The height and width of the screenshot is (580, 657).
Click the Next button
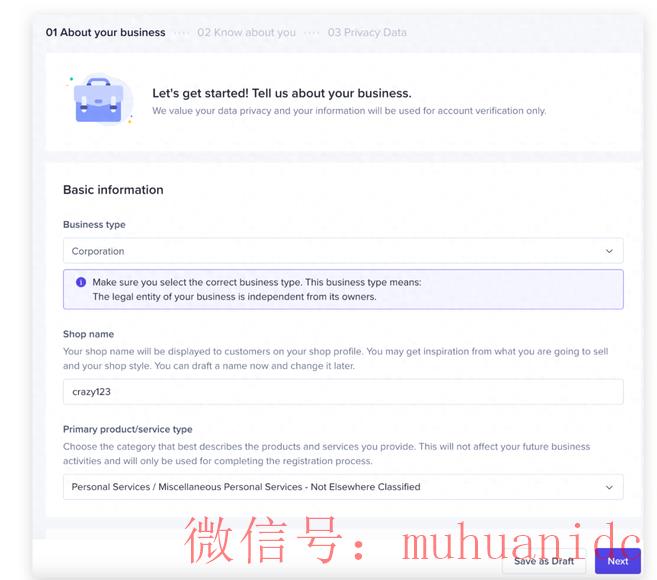point(618,561)
